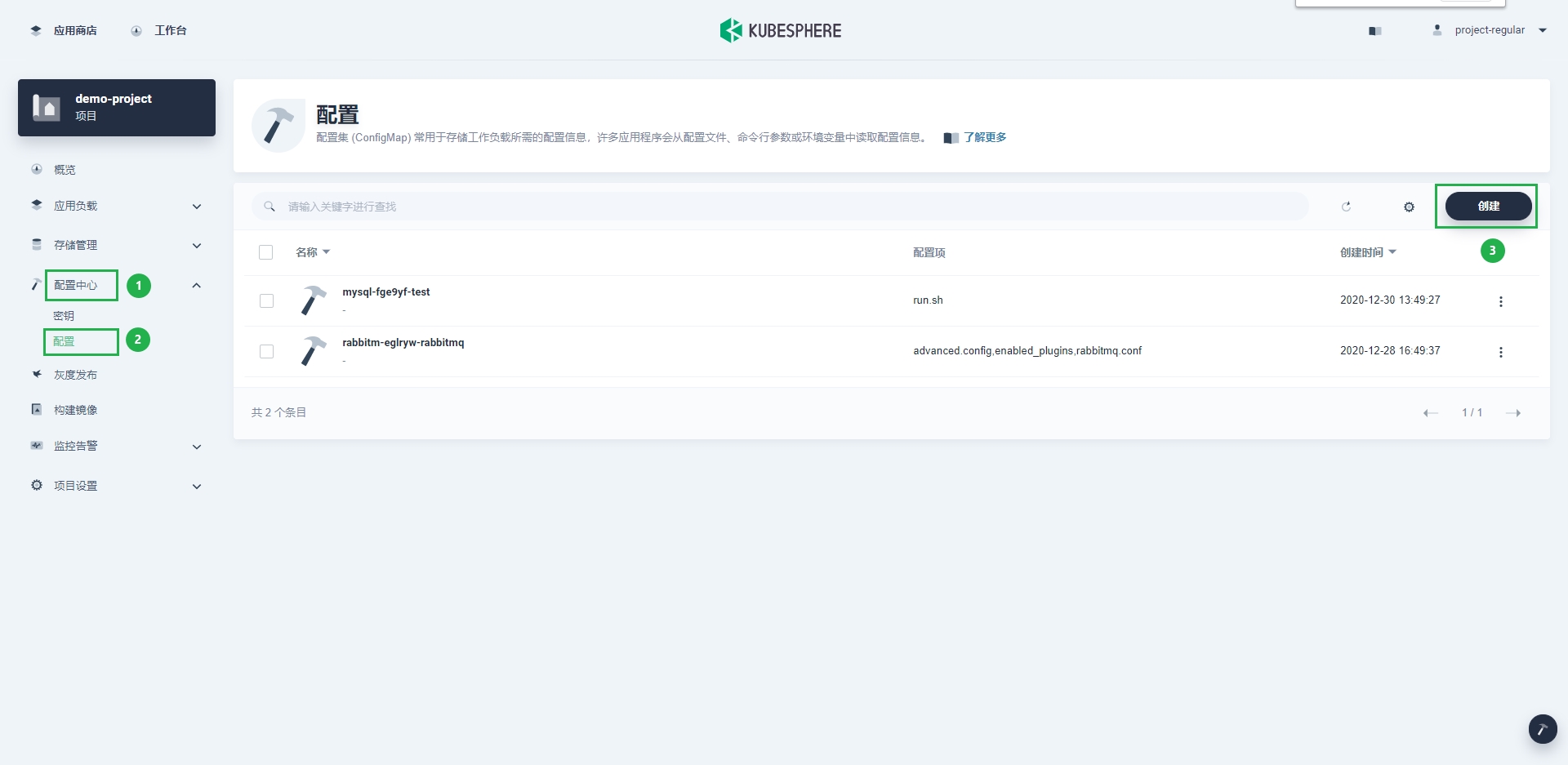The width and height of the screenshot is (1568, 765).
Task: Open the column settings gear icon
Action: tap(1408, 207)
